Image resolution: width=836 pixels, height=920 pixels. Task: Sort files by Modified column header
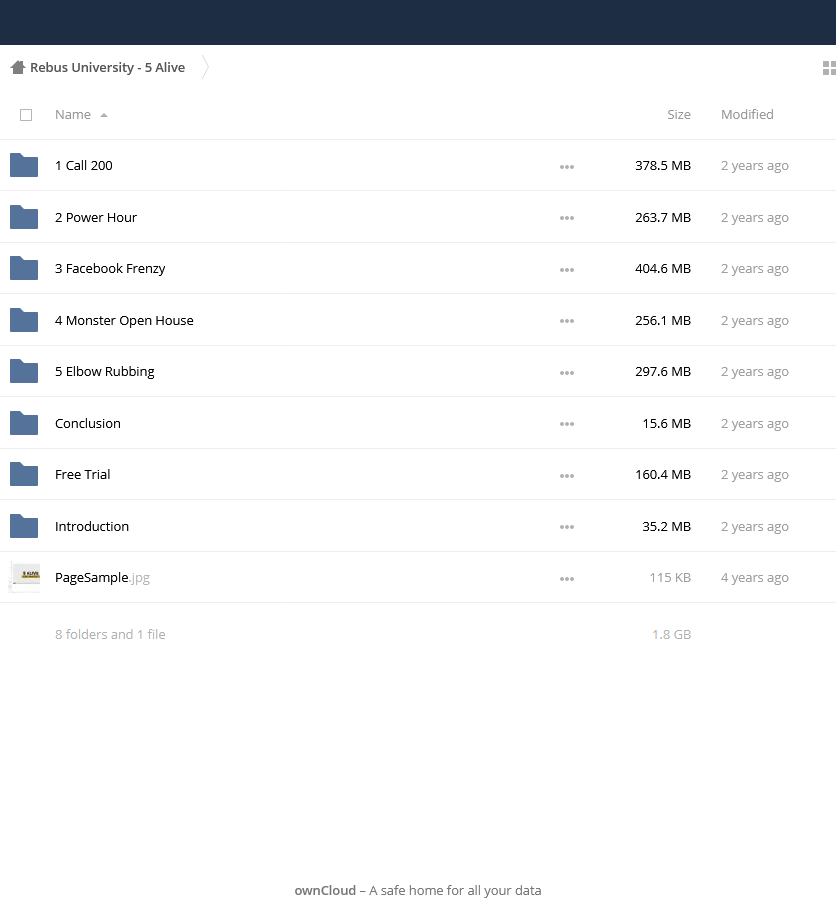click(x=747, y=115)
